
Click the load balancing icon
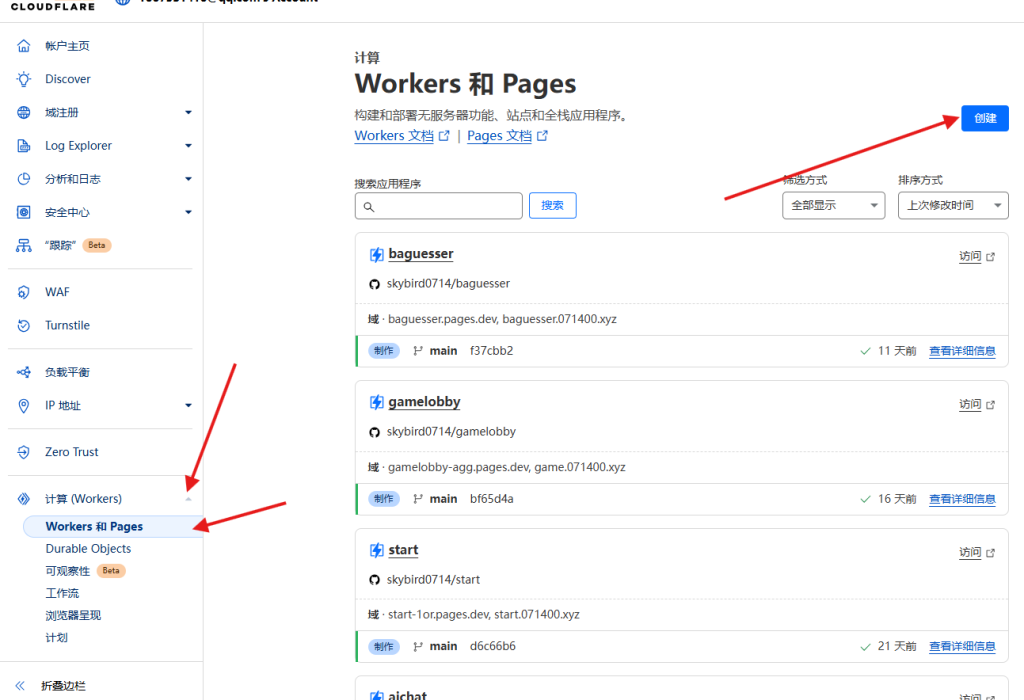tap(24, 372)
